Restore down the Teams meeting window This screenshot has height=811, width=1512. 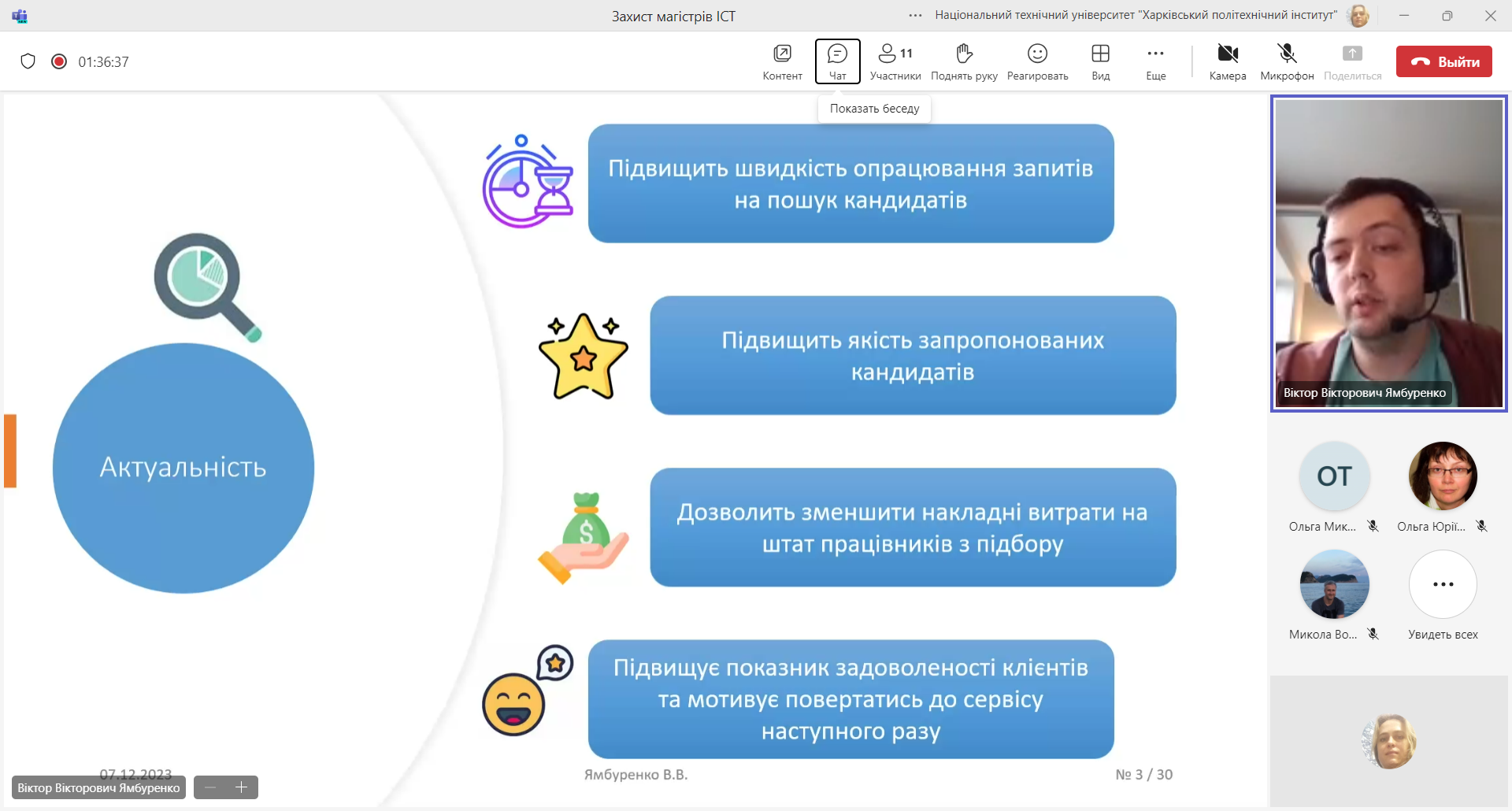1447,15
